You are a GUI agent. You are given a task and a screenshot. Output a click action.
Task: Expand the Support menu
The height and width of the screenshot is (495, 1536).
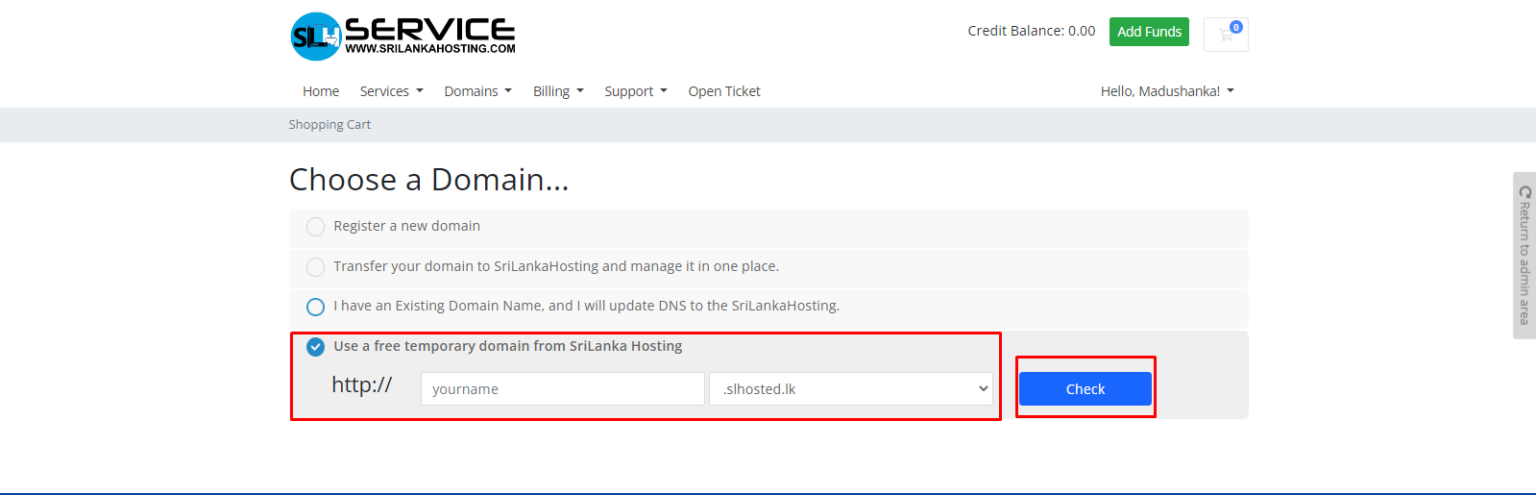pos(635,91)
